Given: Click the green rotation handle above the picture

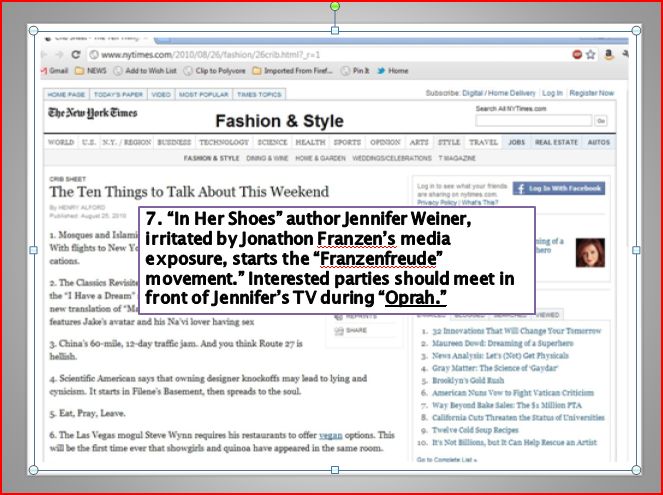Looking at the screenshot, I should [x=335, y=6].
